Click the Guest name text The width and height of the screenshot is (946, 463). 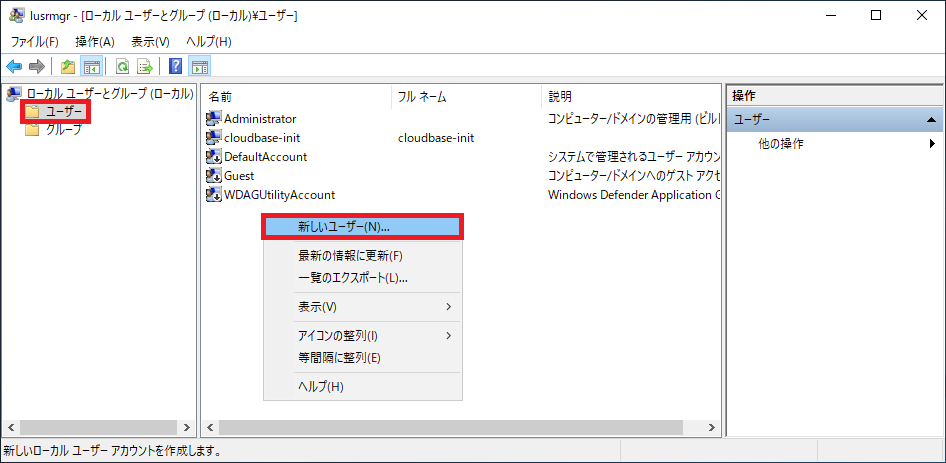239,176
